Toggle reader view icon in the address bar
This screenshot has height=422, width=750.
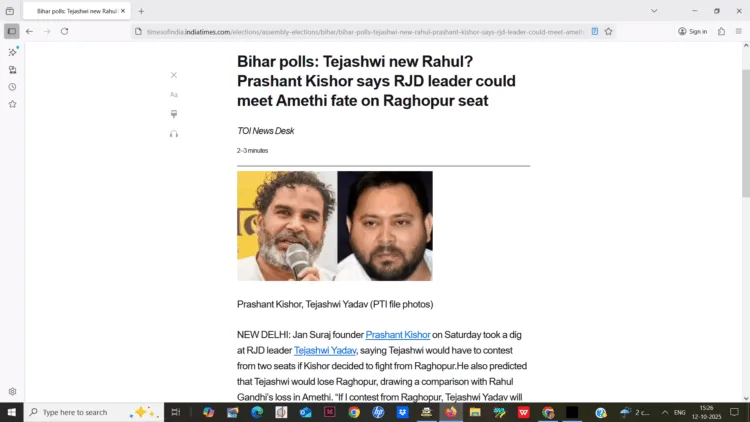point(595,32)
